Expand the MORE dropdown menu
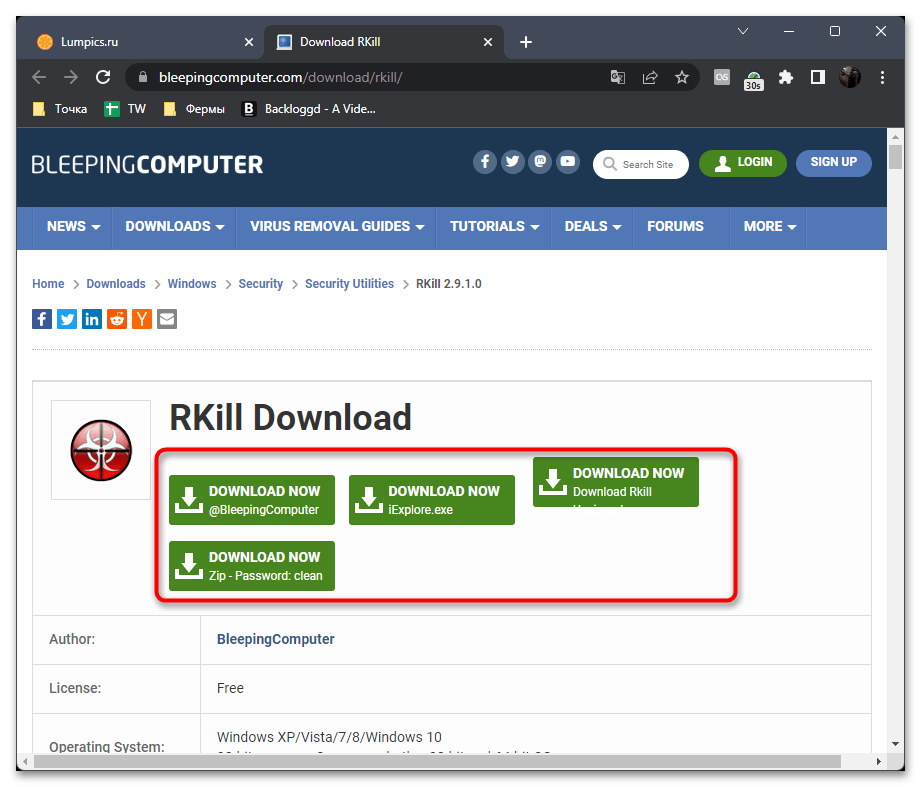 769,227
